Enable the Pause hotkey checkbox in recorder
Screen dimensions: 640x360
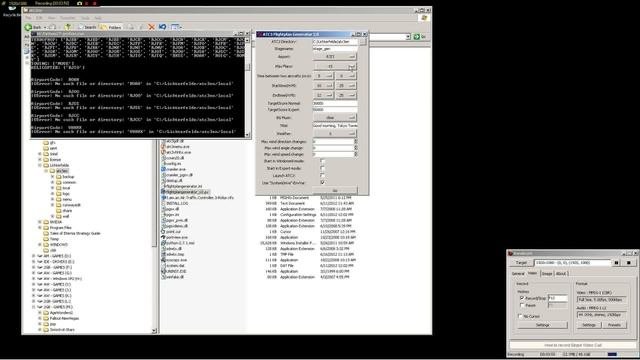tap(522, 305)
